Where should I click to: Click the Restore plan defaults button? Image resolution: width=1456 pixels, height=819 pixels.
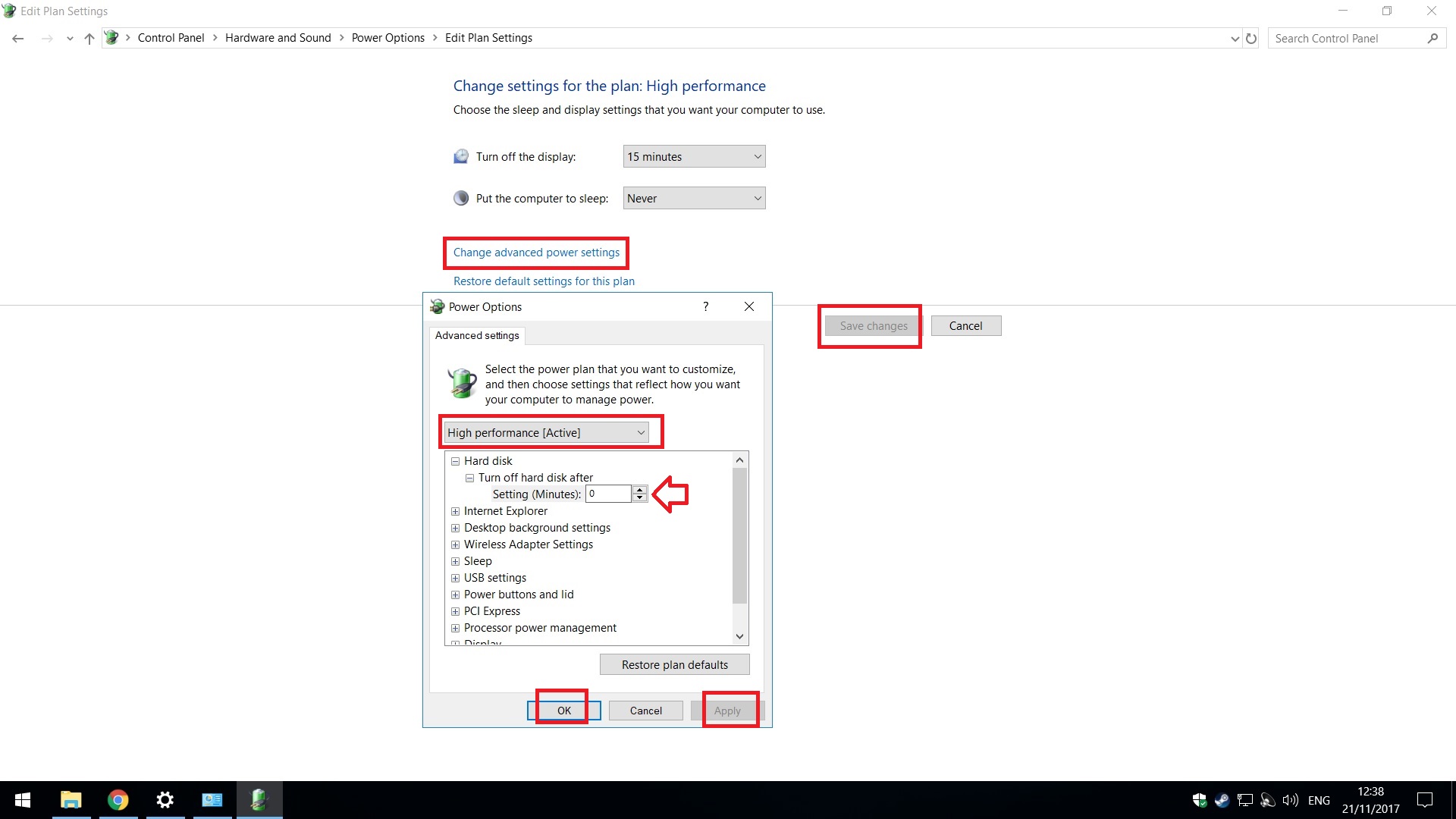tap(674, 665)
